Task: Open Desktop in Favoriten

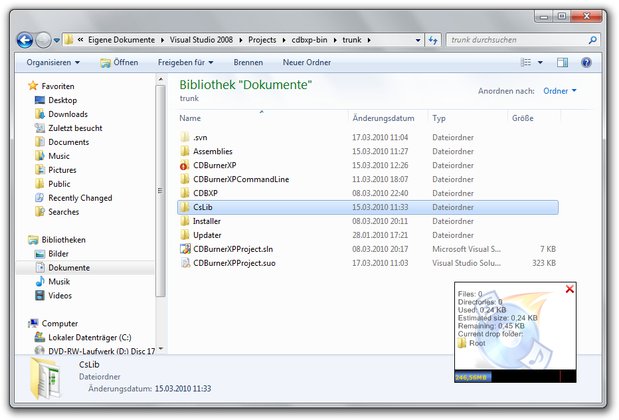Action: (56, 100)
